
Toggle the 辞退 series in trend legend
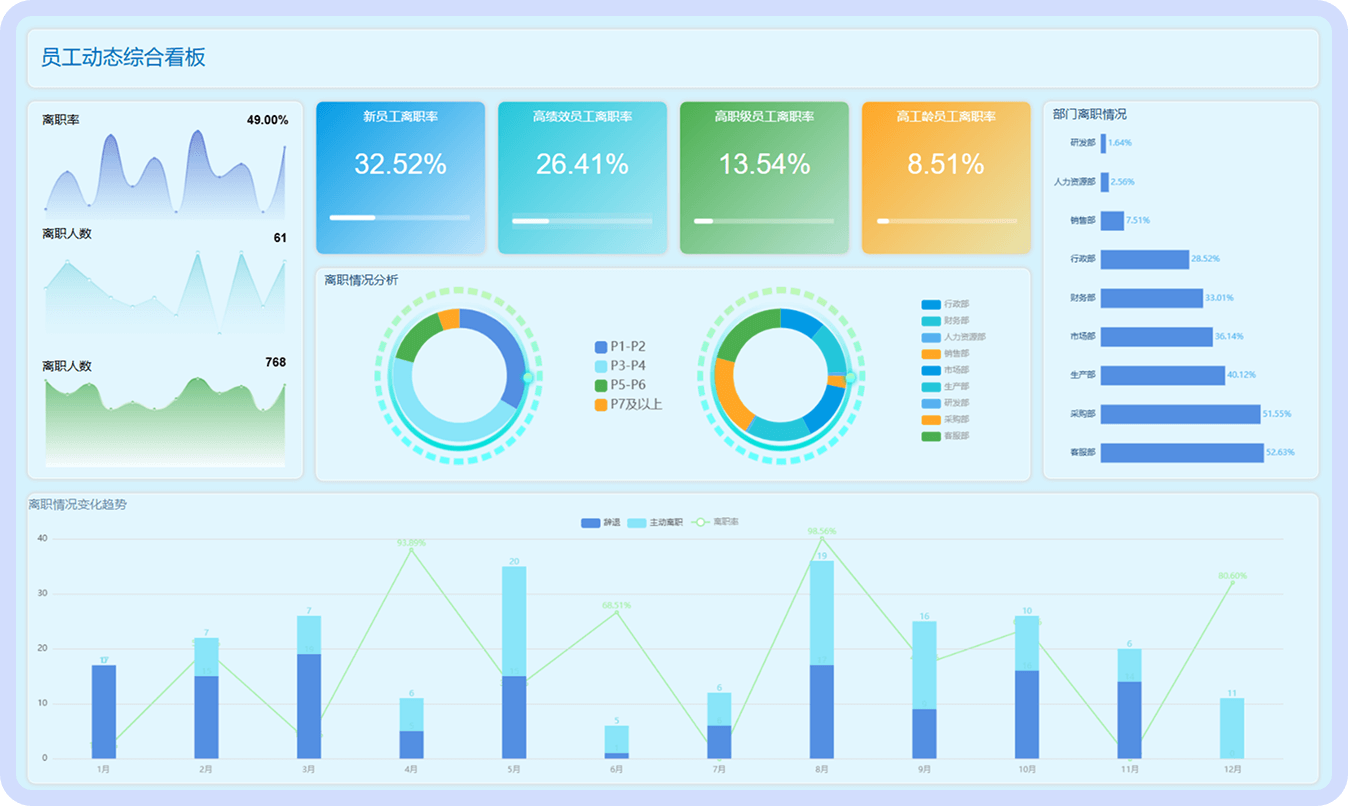point(590,522)
